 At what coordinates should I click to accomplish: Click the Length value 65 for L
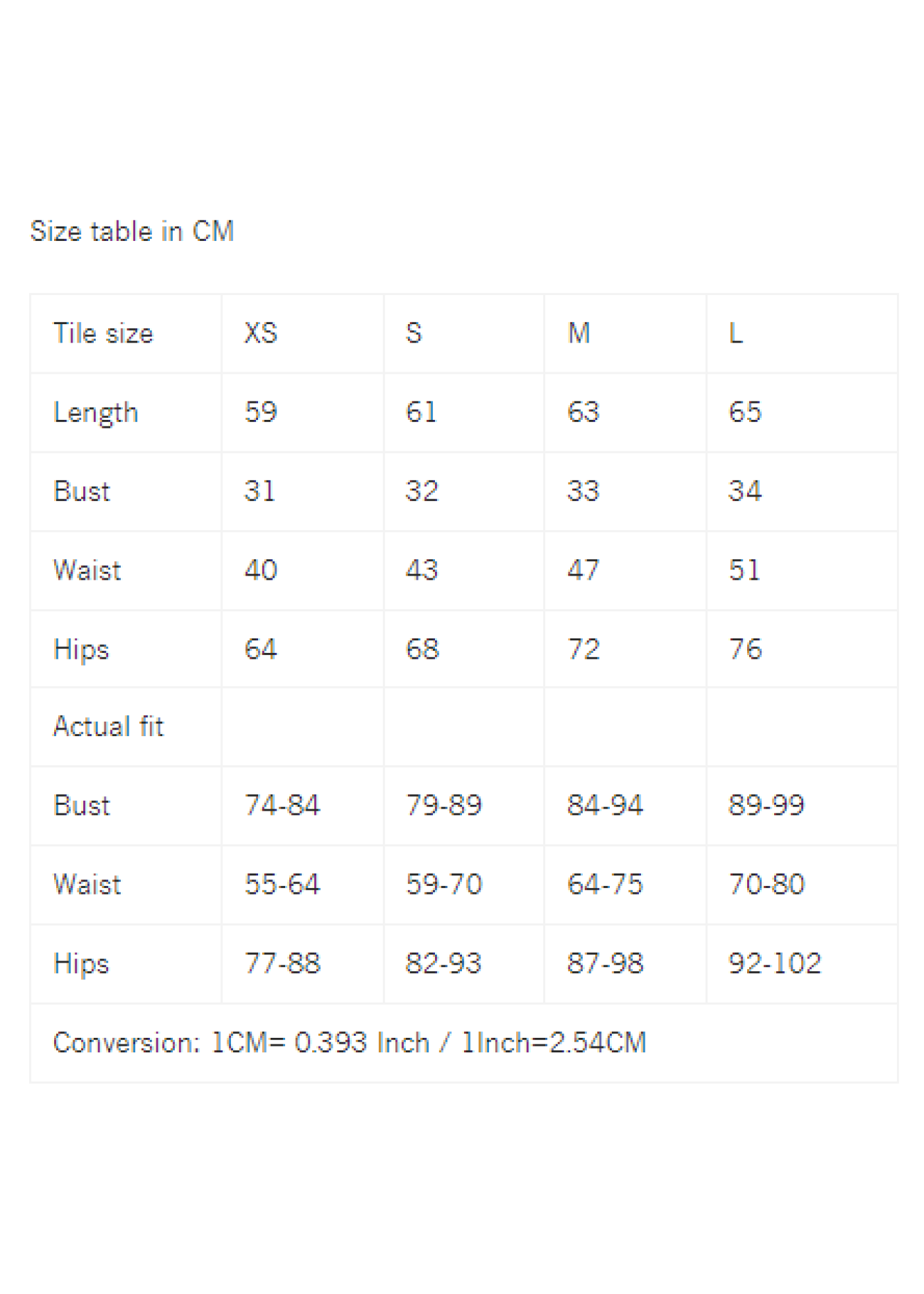pyautogui.click(x=745, y=412)
